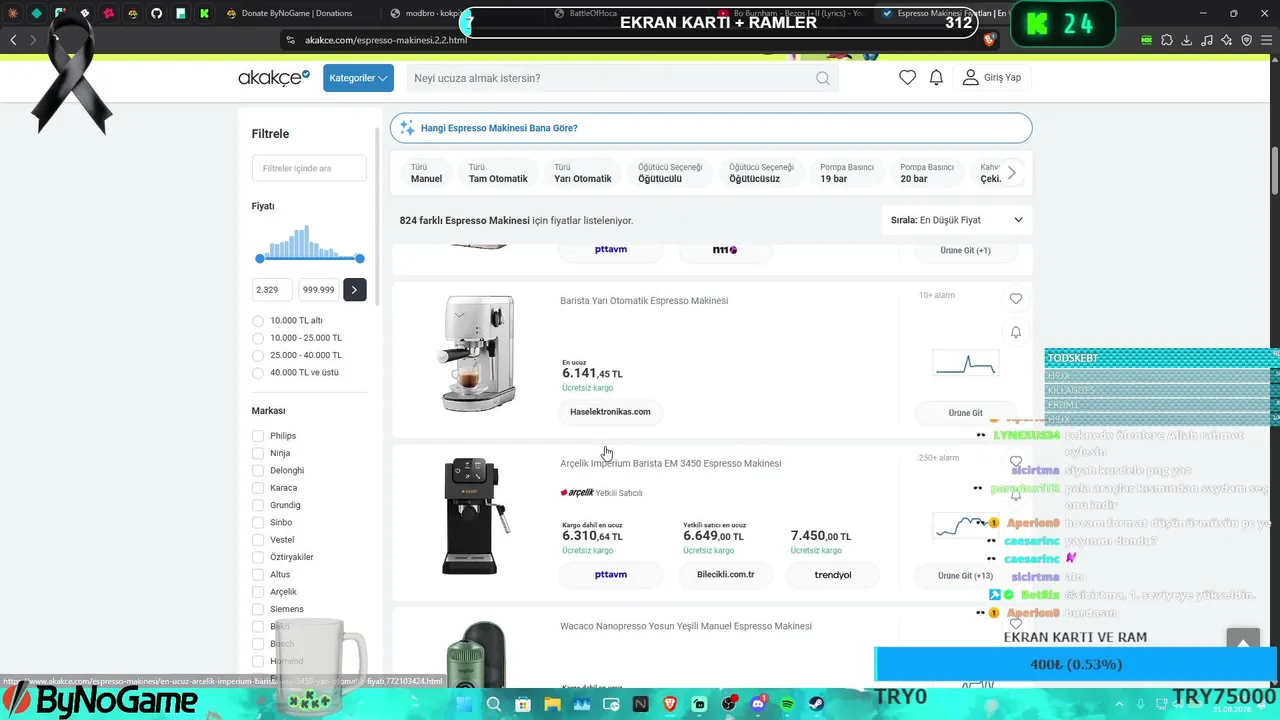Open Arçelik Imperium Barista EM 3450 product title
Viewport: 1280px width, 720px height.
[671, 464]
